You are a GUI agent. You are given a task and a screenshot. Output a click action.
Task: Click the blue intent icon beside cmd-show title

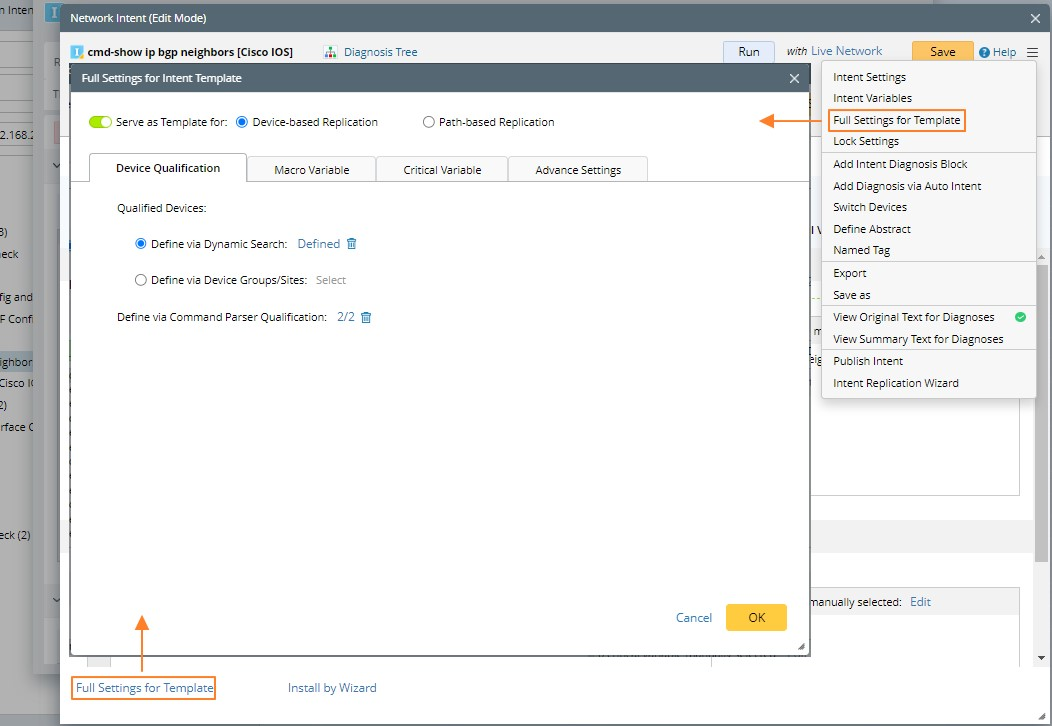(x=77, y=52)
